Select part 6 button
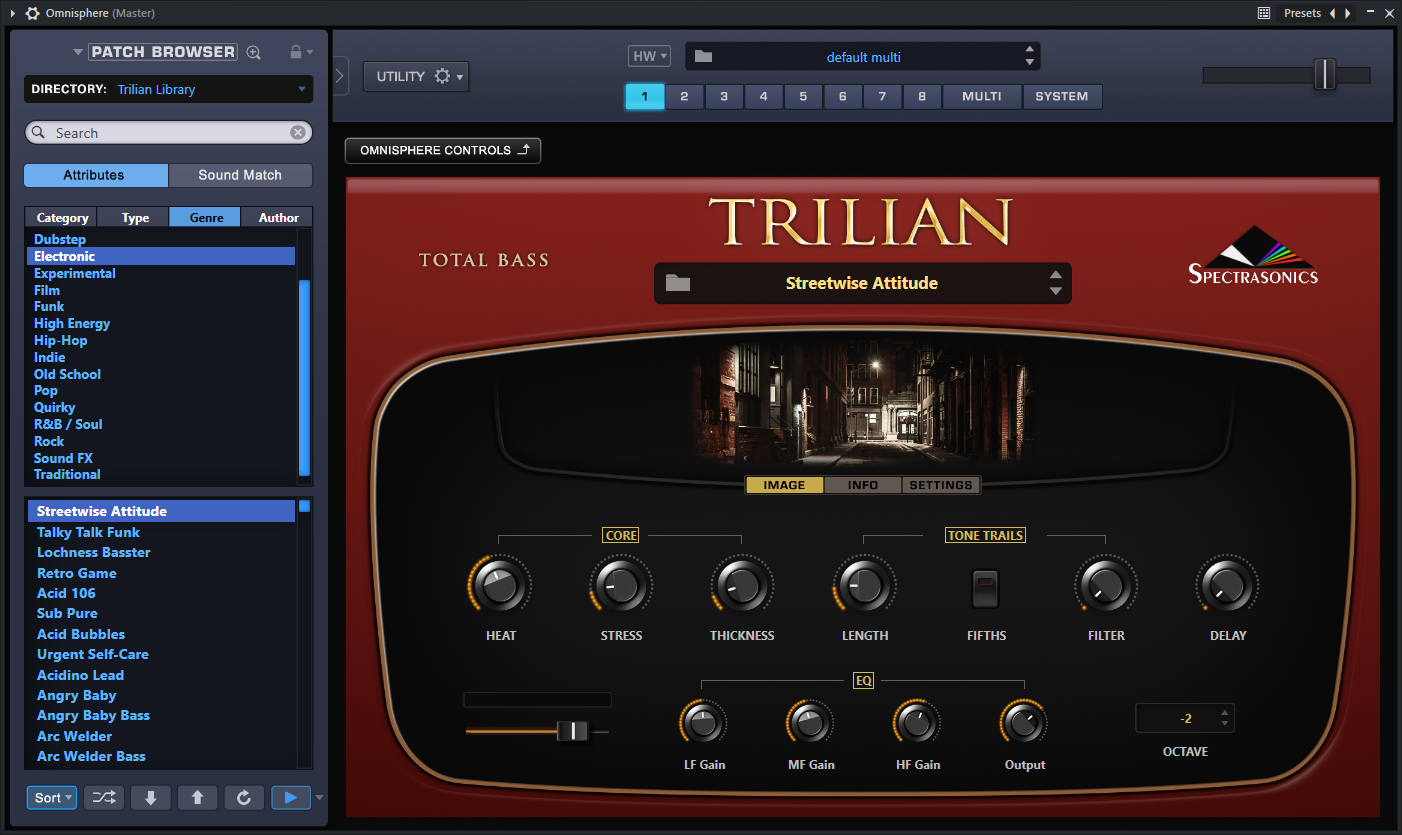This screenshot has height=835, width=1402. click(843, 97)
